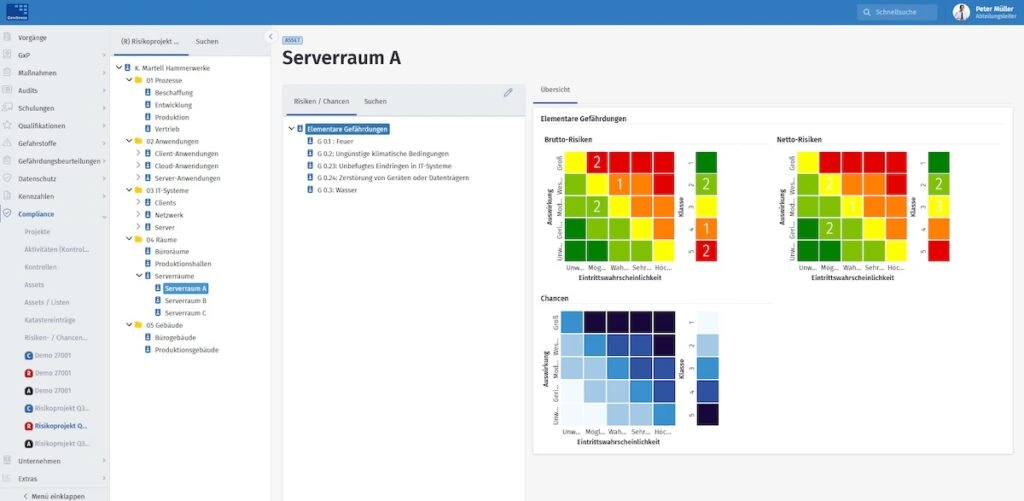
Task: Click the red R badge of Demo 27001
Action: pyautogui.click(x=28, y=373)
